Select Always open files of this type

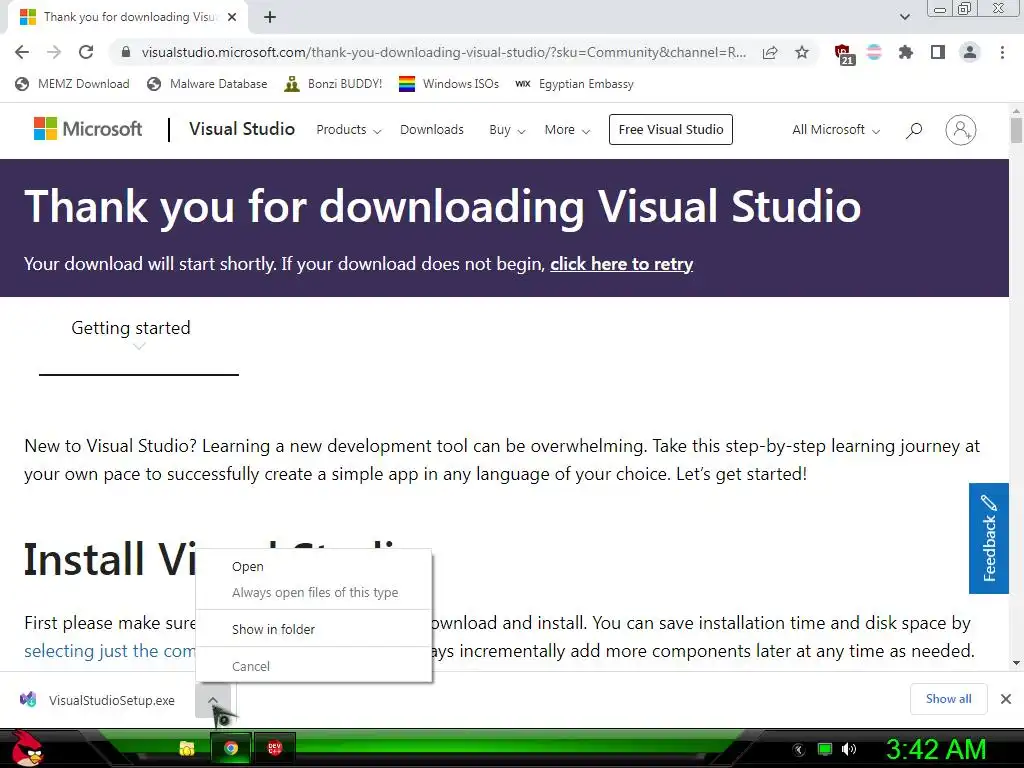tap(313, 592)
